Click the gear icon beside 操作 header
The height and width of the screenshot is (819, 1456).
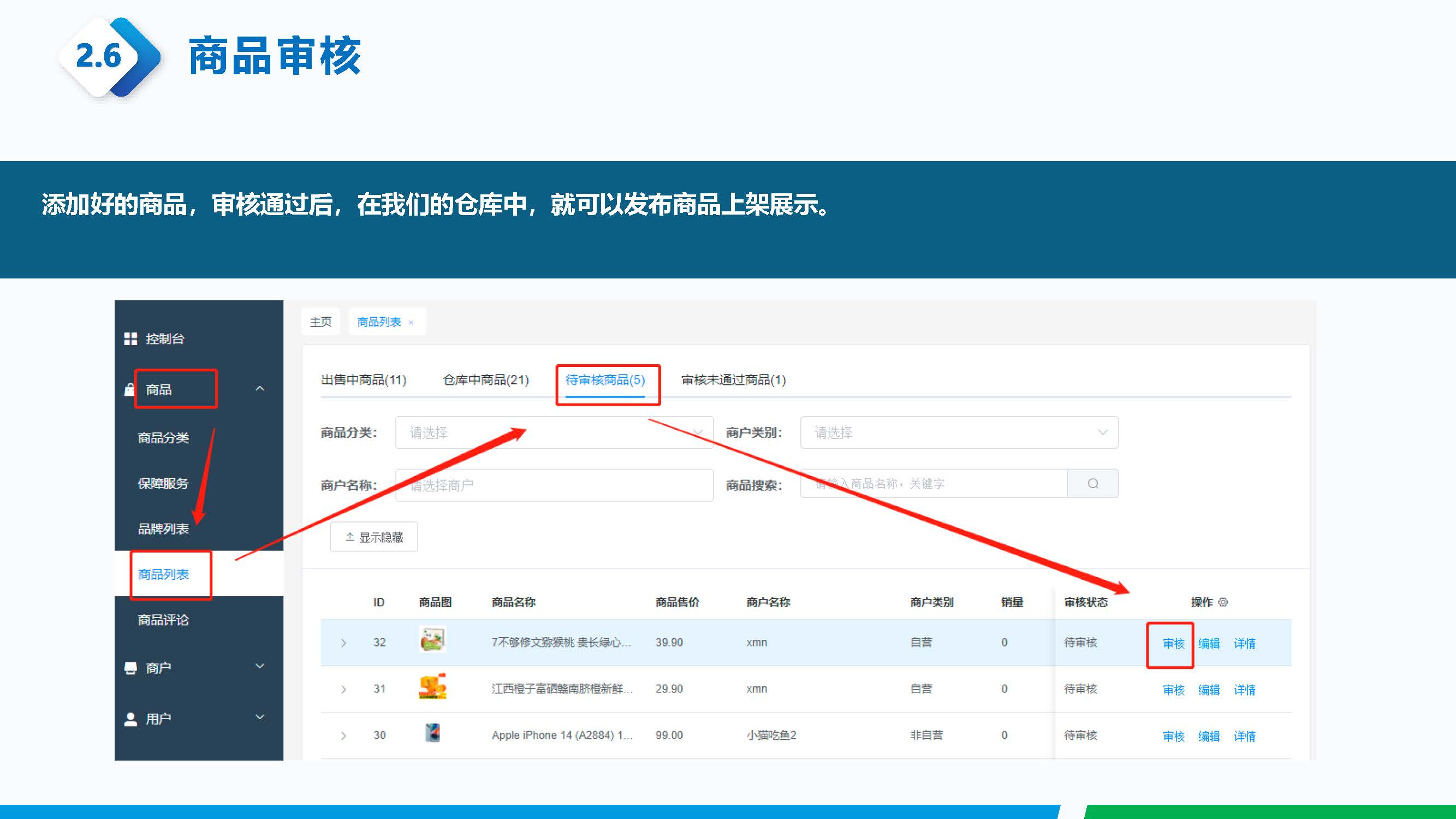[x=1223, y=603]
